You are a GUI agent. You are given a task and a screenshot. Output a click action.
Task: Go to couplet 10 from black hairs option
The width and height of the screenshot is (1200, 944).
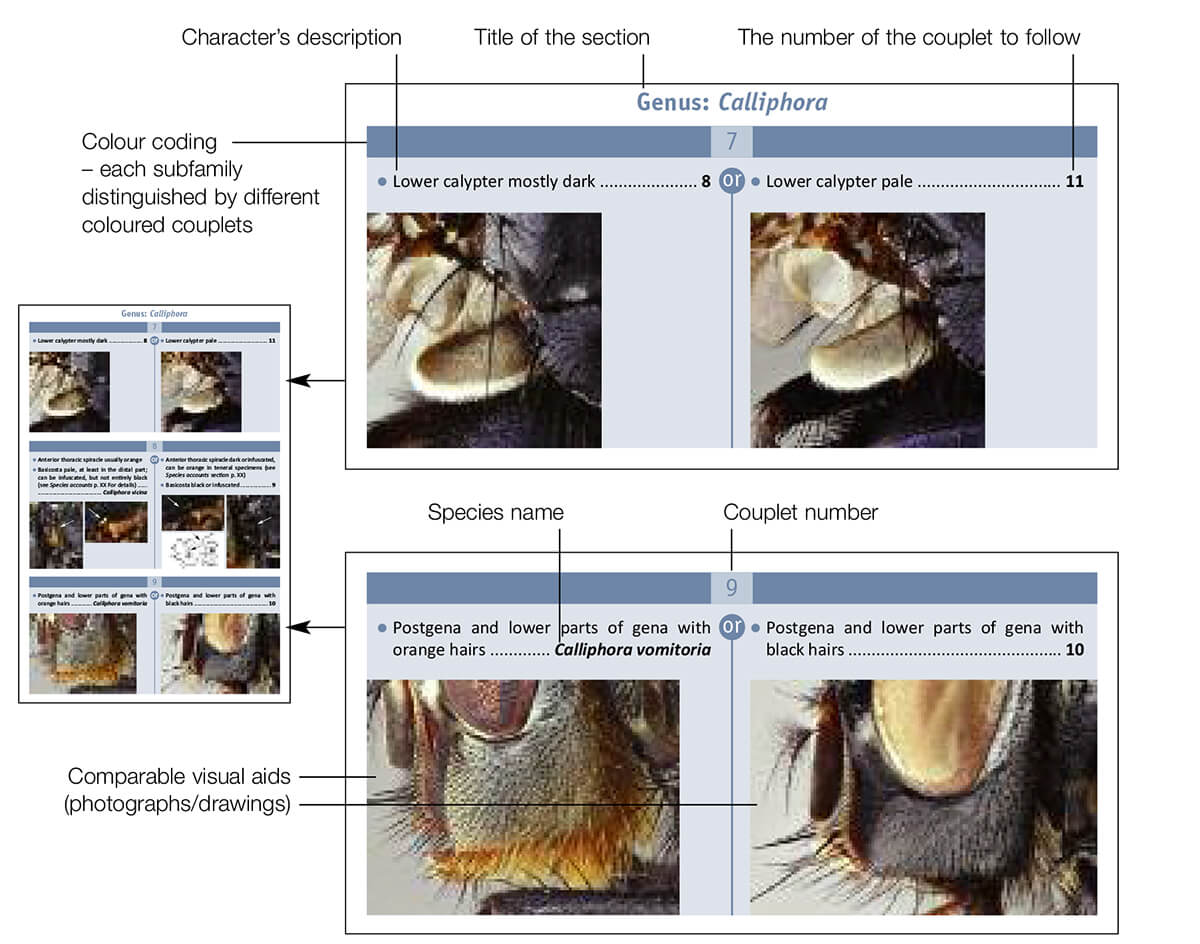tap(1074, 650)
